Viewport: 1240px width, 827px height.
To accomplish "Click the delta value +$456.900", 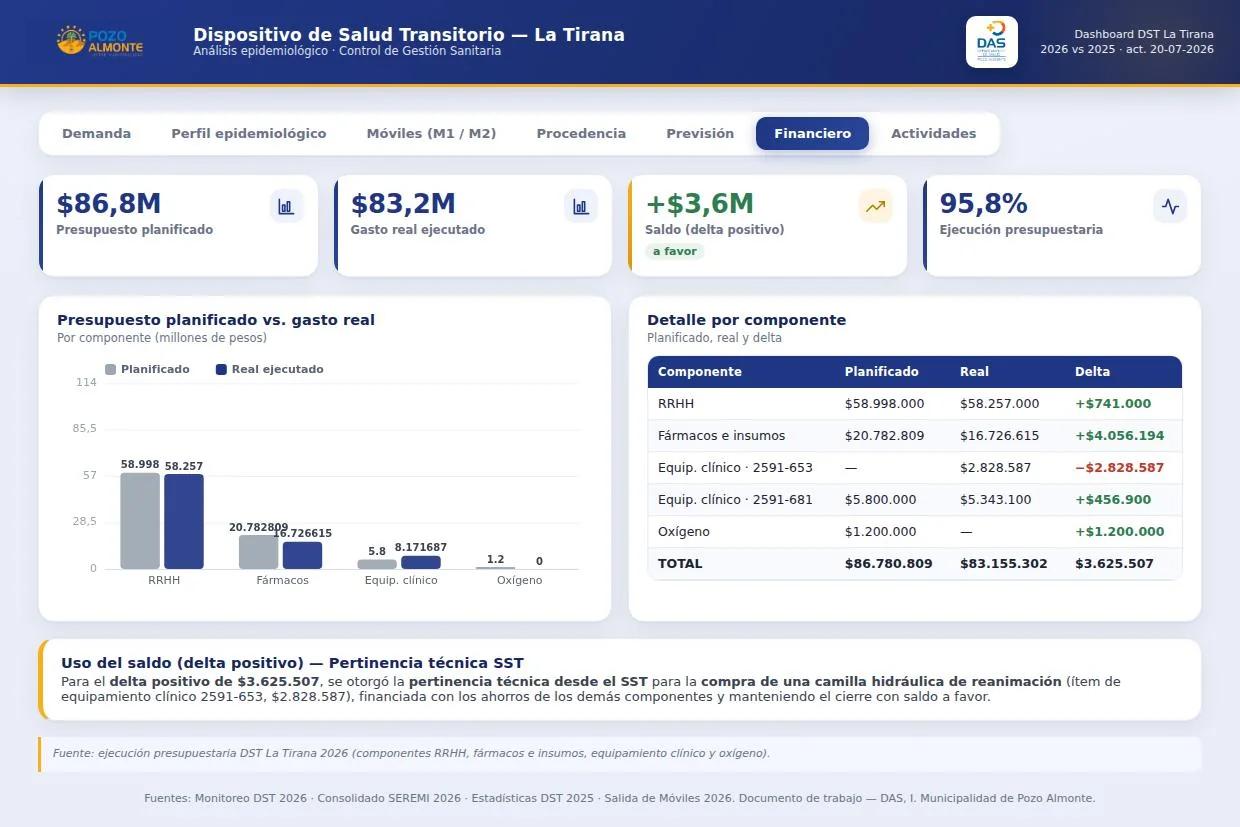I will pyautogui.click(x=1113, y=500).
